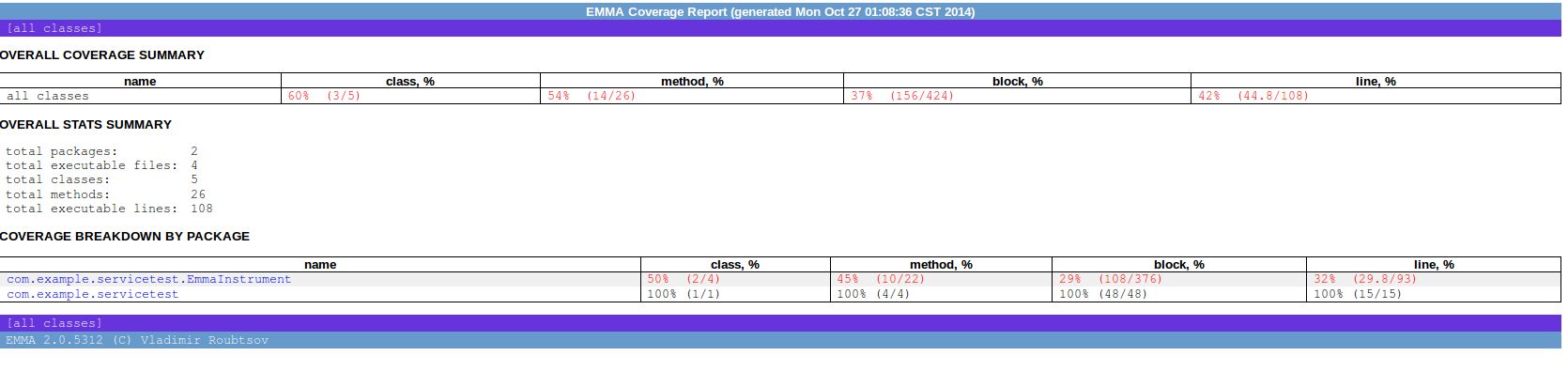This screenshot has height=387, width=1568.
Task: Click the 'total executable files:' stat line
Action: pyautogui.click(x=101, y=165)
